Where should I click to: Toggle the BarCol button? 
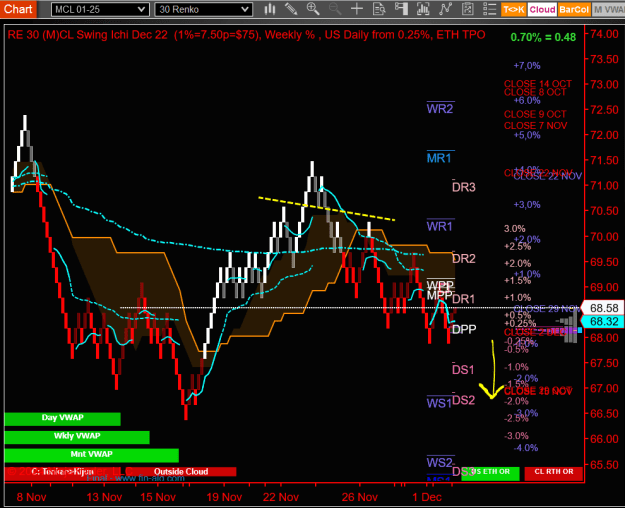tap(574, 10)
